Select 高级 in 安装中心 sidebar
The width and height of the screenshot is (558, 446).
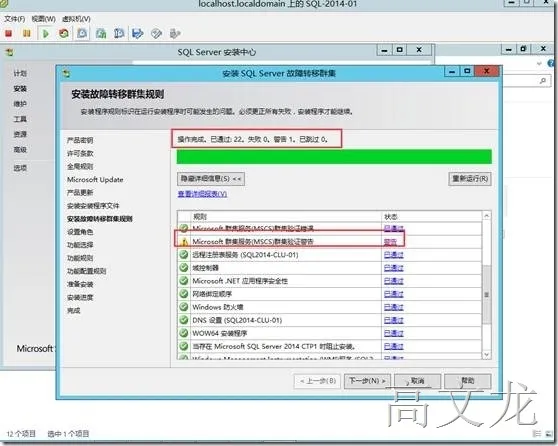(x=20, y=149)
